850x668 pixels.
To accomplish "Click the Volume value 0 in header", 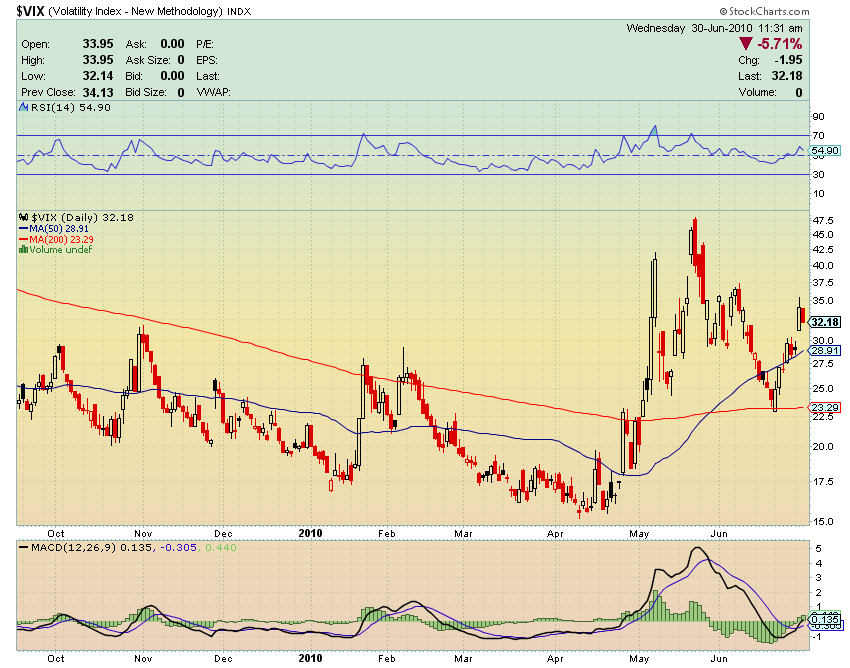I will tap(799, 93).
